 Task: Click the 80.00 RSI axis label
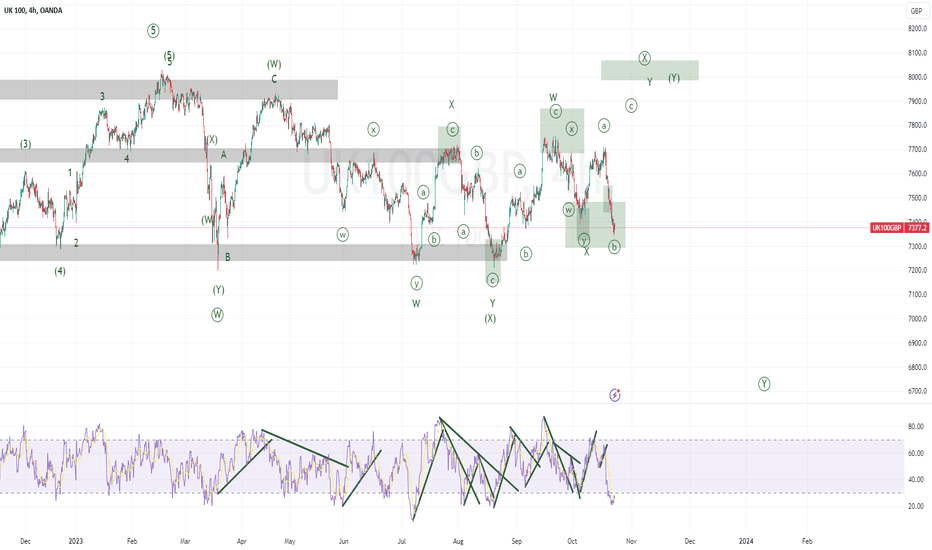tap(916, 427)
